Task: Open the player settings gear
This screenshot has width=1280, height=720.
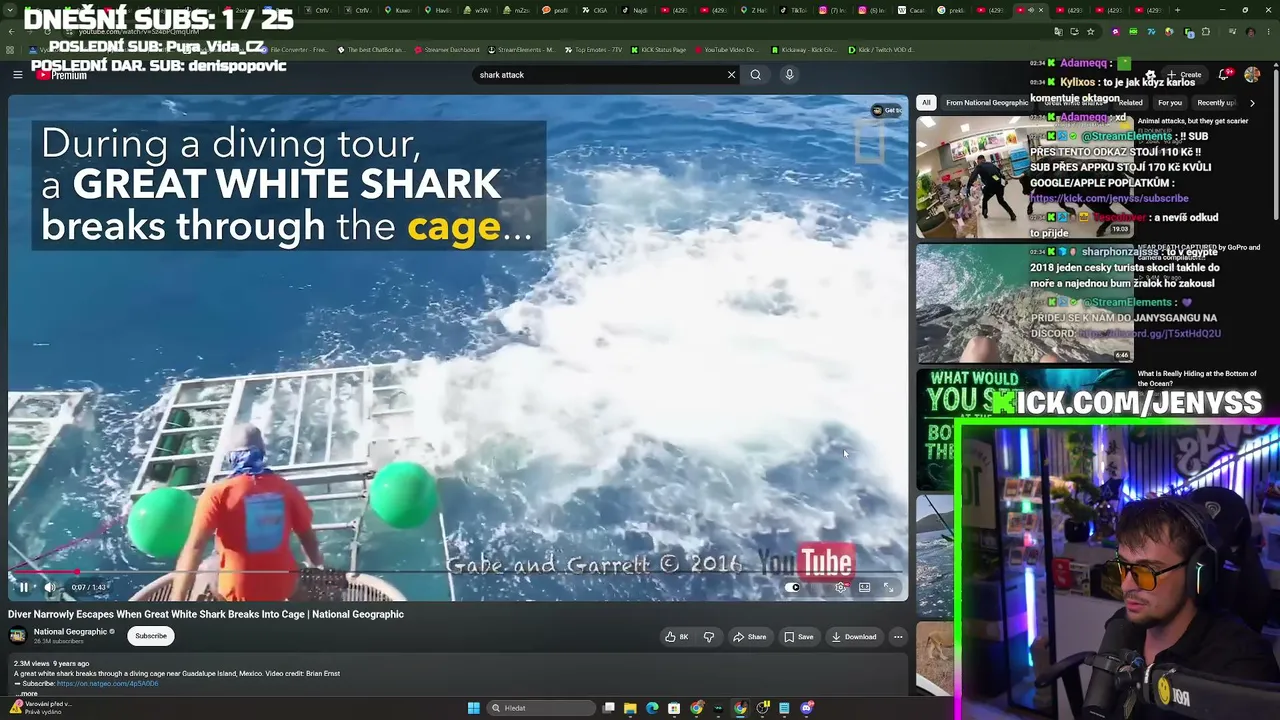Action: tap(840, 588)
